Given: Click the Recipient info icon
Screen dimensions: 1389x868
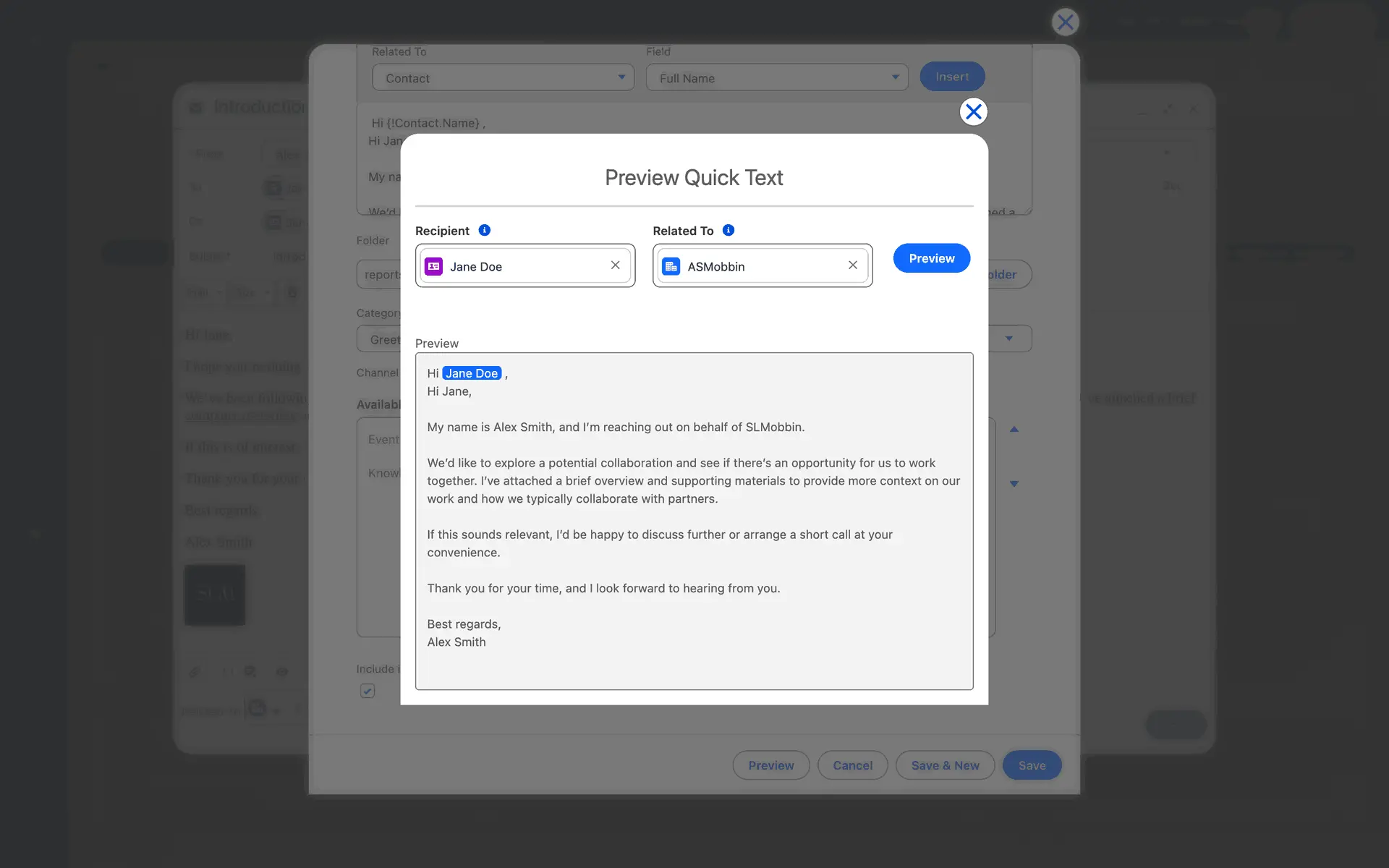Looking at the screenshot, I should point(485,230).
